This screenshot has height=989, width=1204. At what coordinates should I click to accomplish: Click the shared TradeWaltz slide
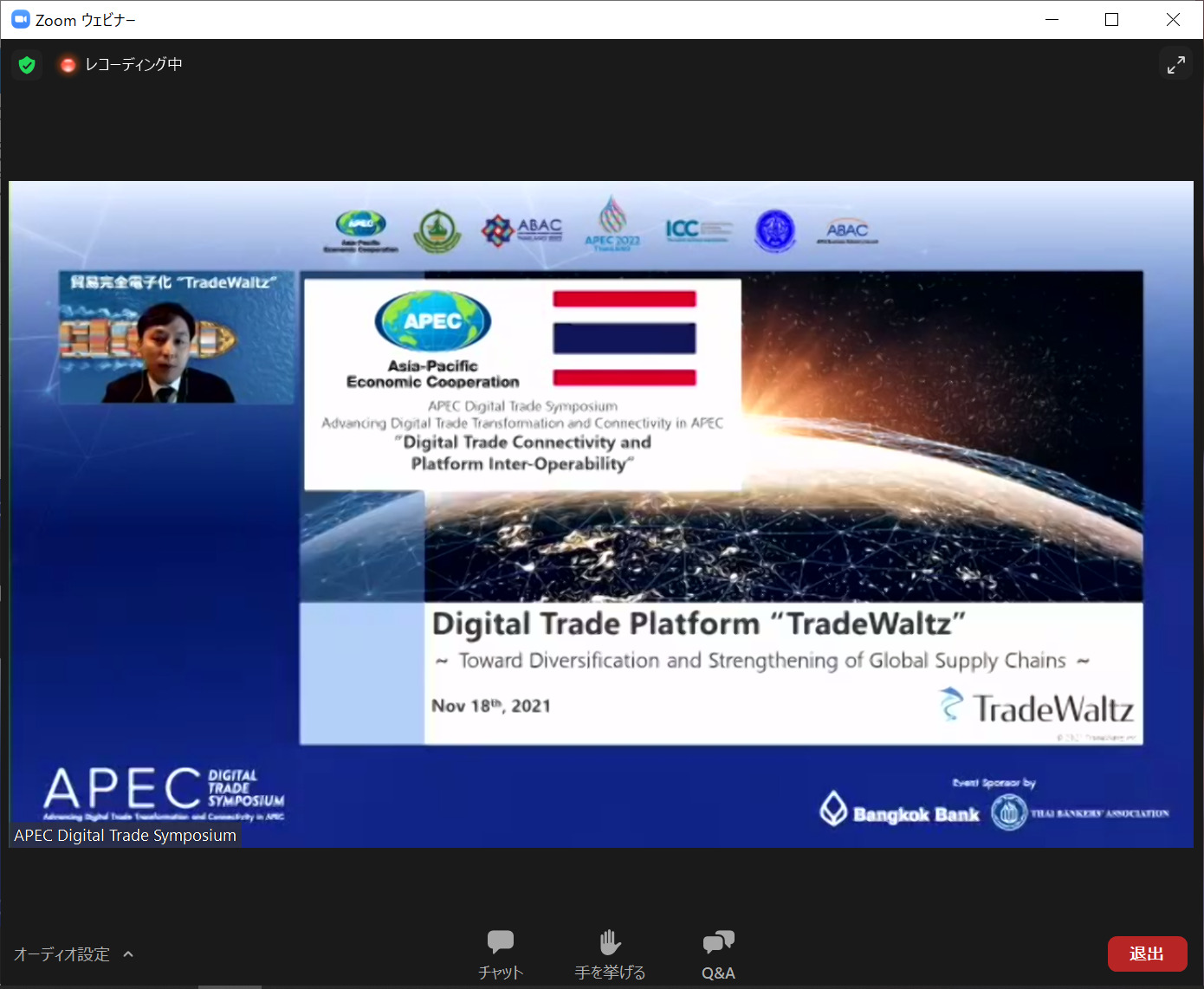click(722, 507)
